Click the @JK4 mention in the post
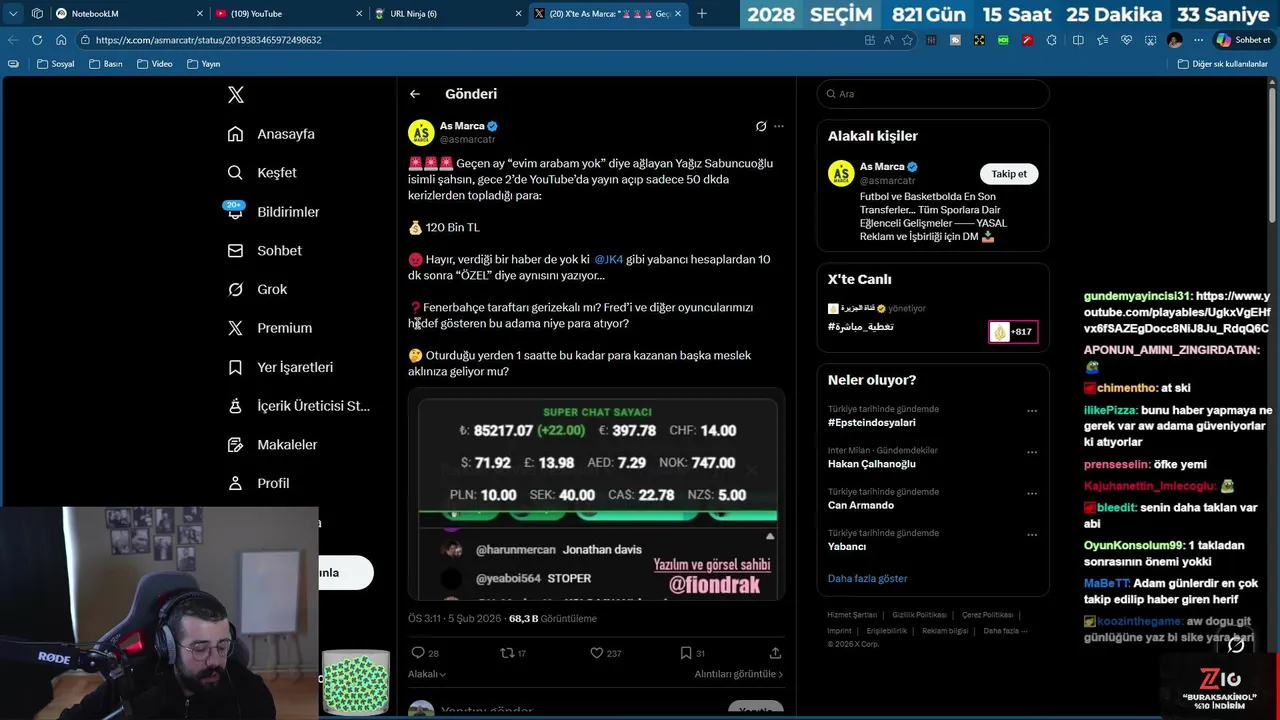The image size is (1280, 720). tap(608, 259)
